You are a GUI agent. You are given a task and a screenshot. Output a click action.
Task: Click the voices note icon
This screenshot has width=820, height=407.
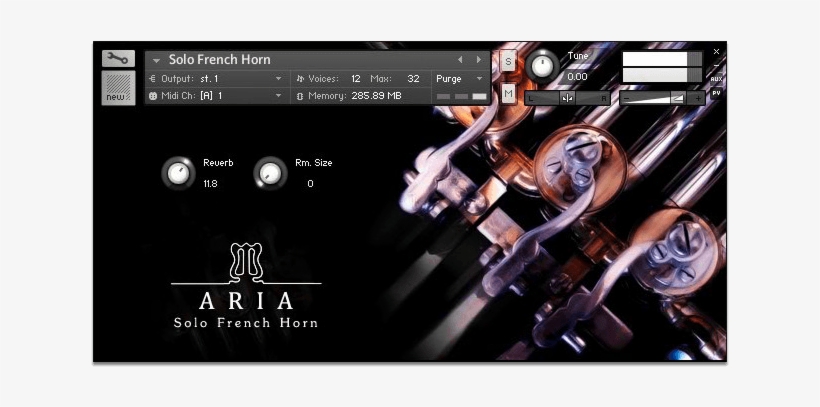point(300,79)
